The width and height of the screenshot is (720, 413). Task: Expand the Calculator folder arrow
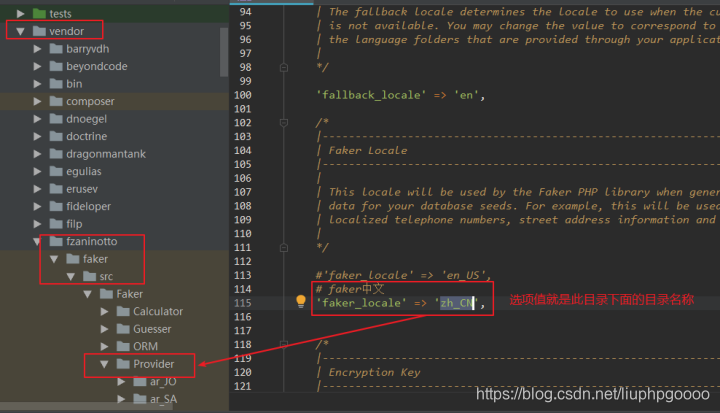[104, 311]
